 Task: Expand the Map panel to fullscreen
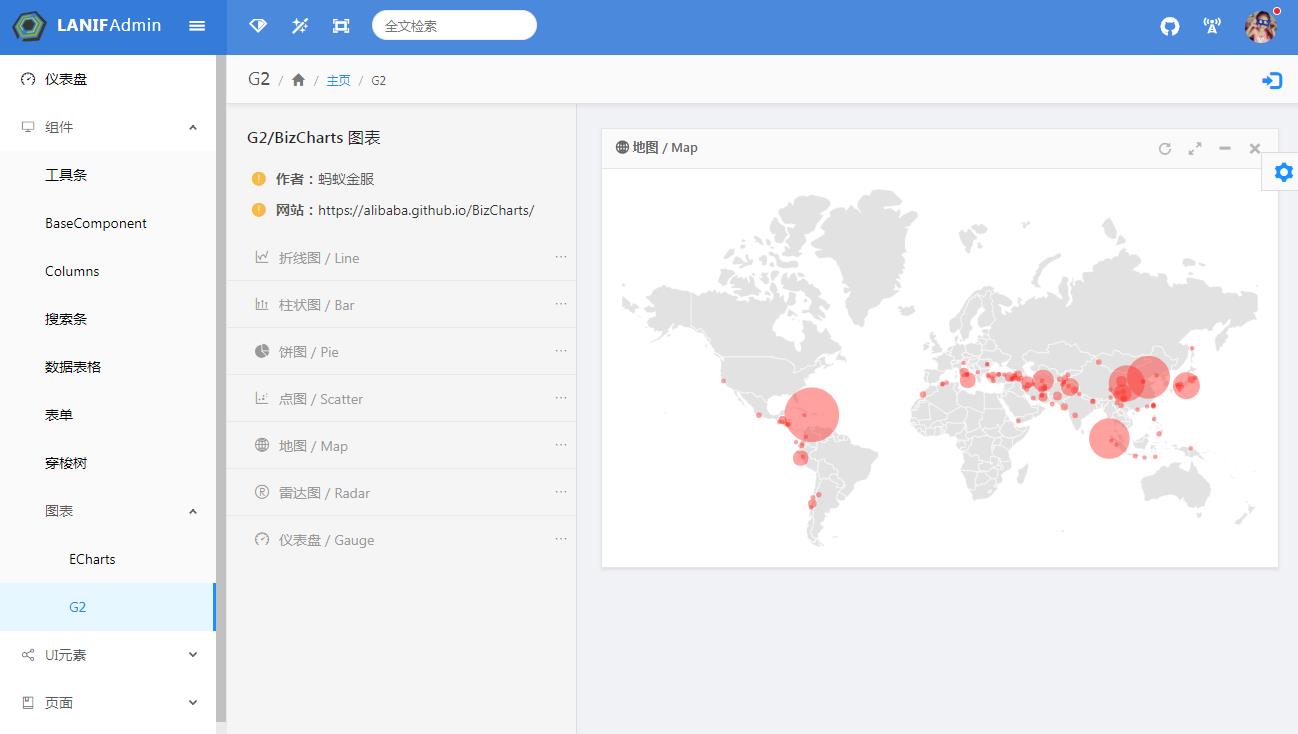coord(1195,148)
